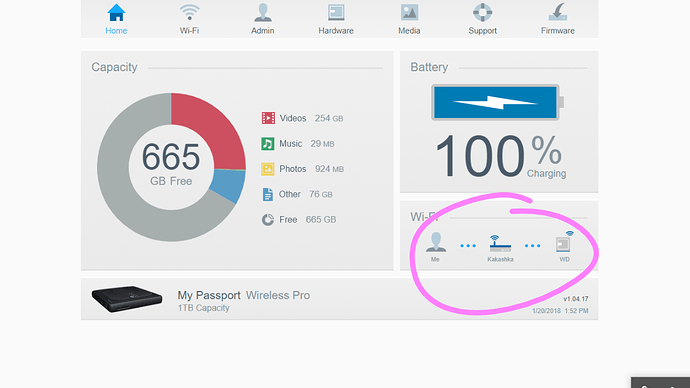
Task: Click the connection dots between Kakashka and WD
Action: pyautogui.click(x=532, y=245)
